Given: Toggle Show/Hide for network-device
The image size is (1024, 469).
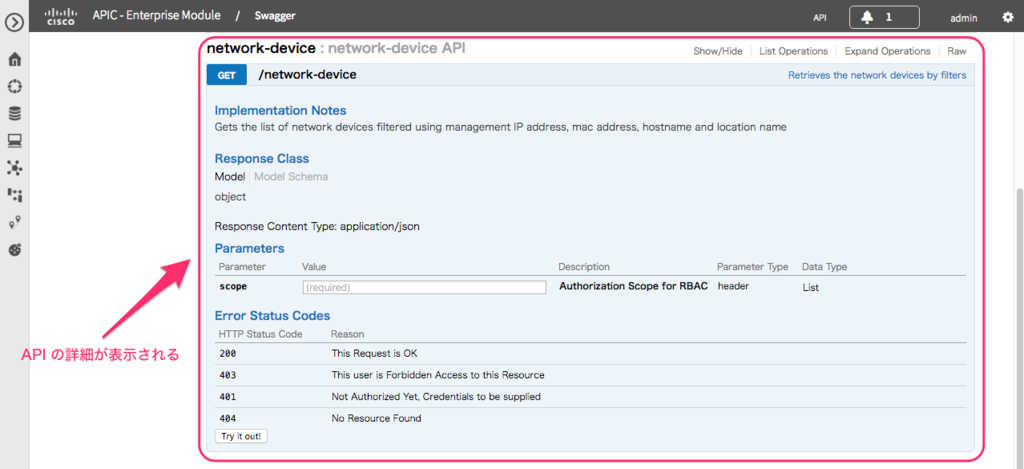Looking at the screenshot, I should point(718,51).
